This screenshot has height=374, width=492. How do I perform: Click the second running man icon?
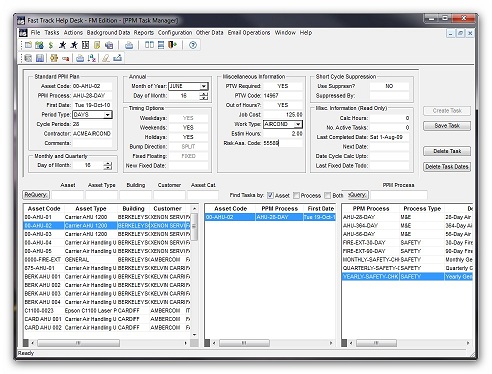74,45
